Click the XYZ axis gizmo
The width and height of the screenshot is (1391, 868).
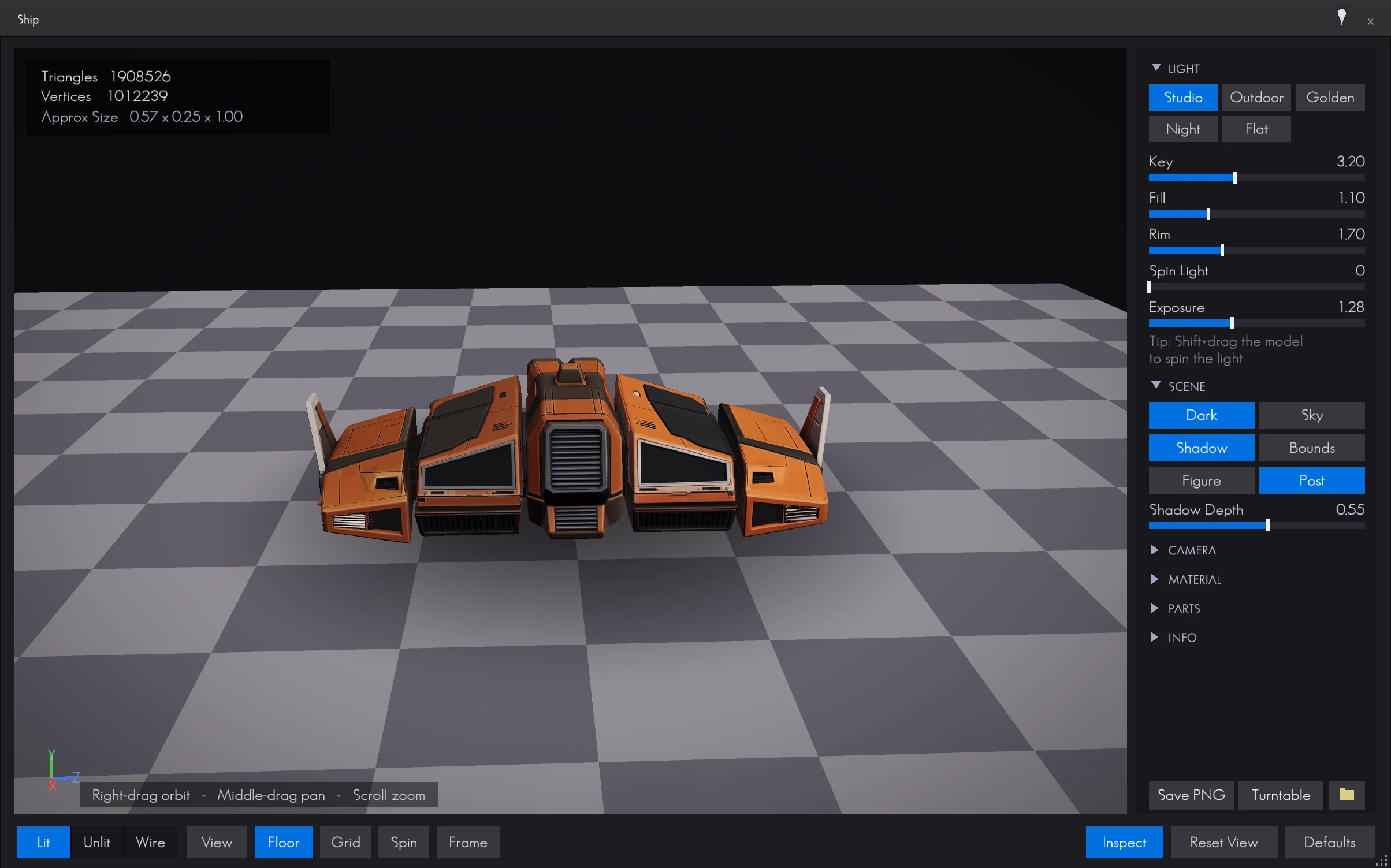click(x=62, y=770)
